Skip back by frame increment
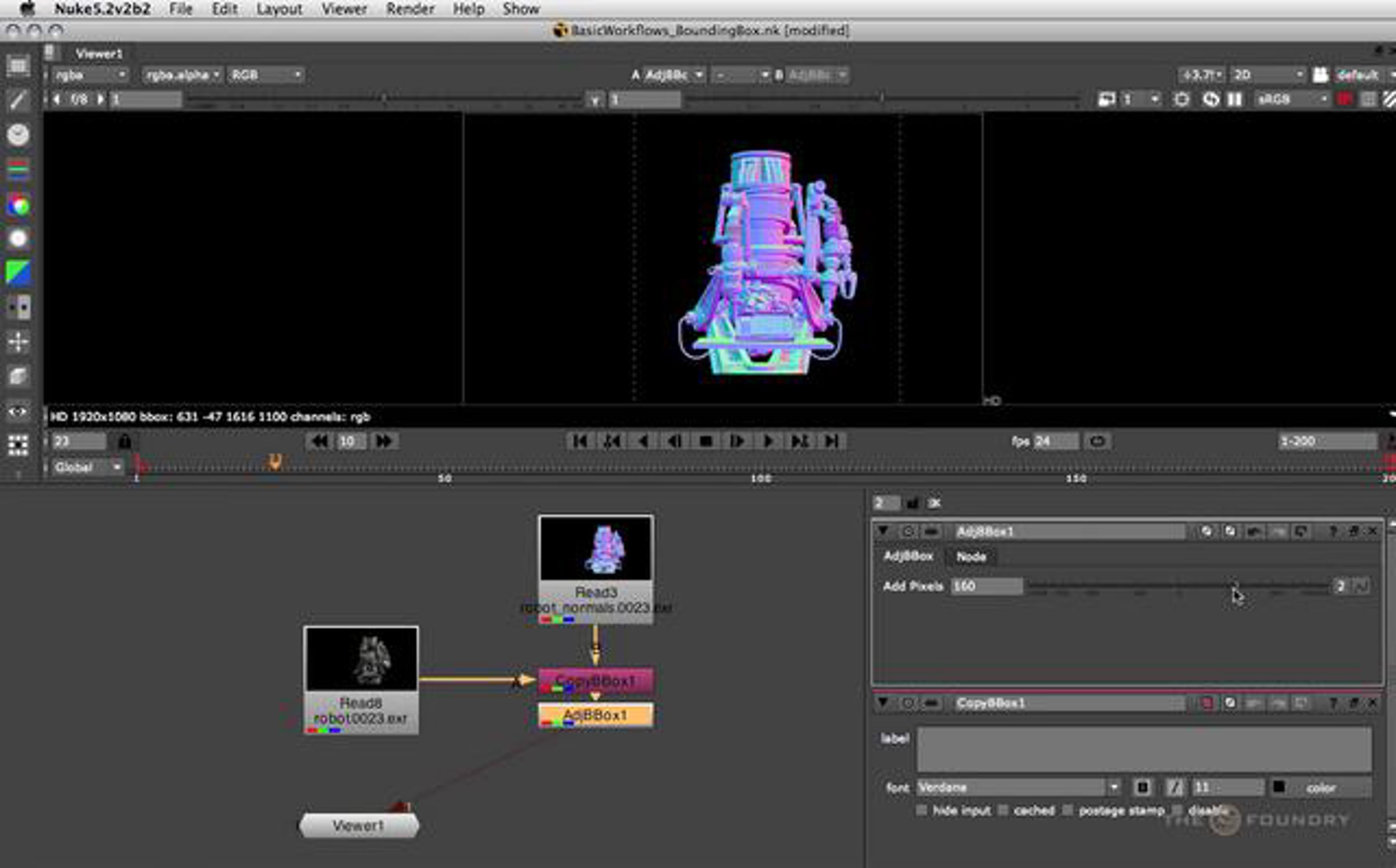Screen dimensions: 1396x868 (319, 441)
